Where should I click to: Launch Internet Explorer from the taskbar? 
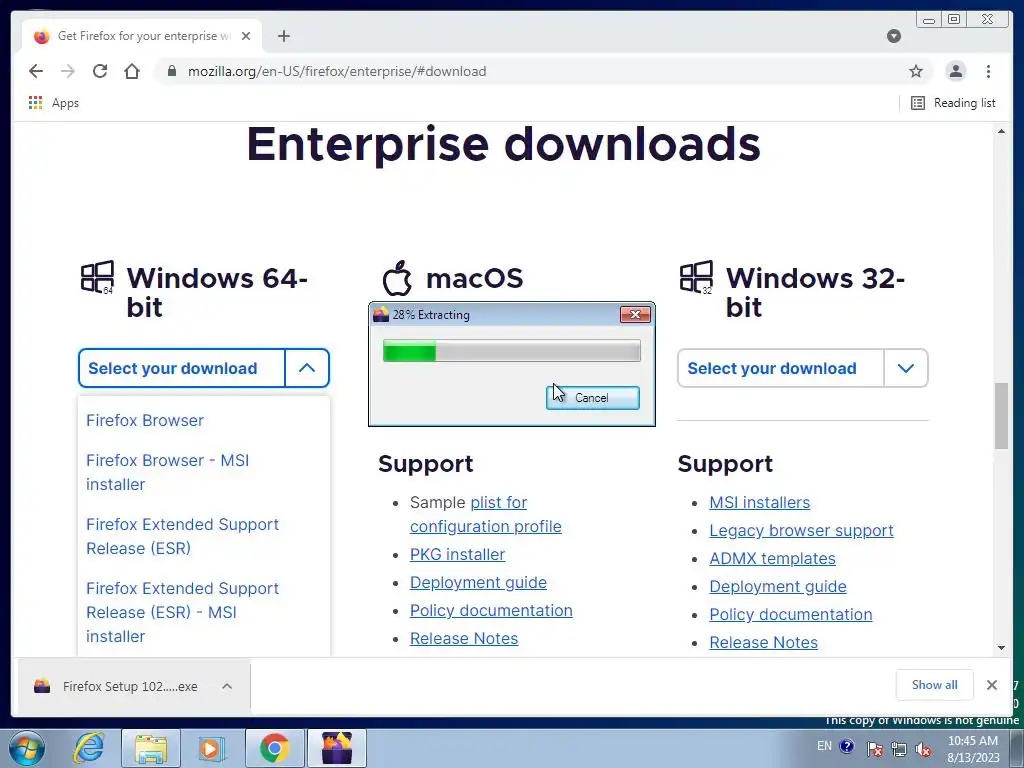(89, 748)
